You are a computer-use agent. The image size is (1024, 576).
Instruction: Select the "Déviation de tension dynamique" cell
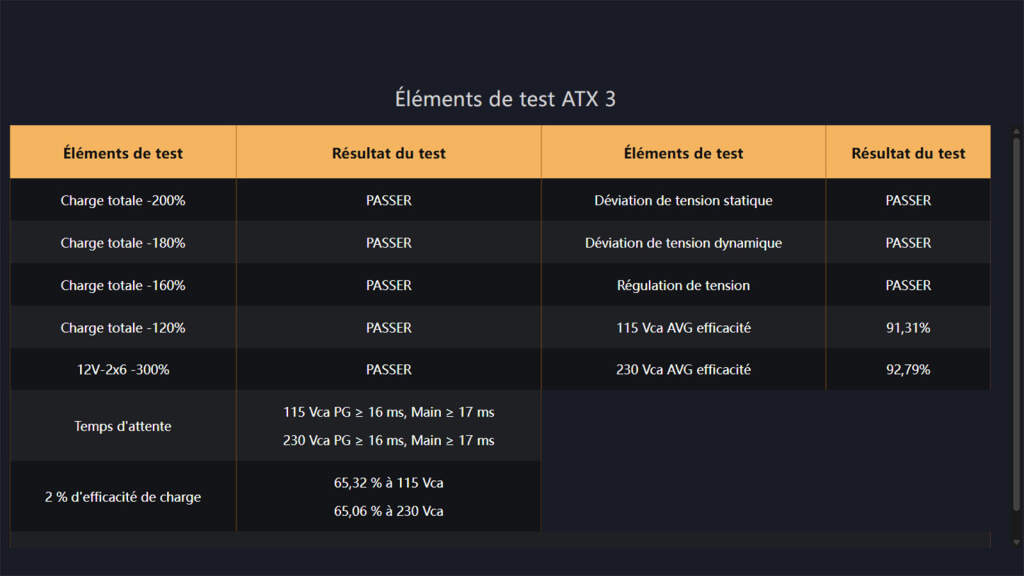tap(683, 243)
